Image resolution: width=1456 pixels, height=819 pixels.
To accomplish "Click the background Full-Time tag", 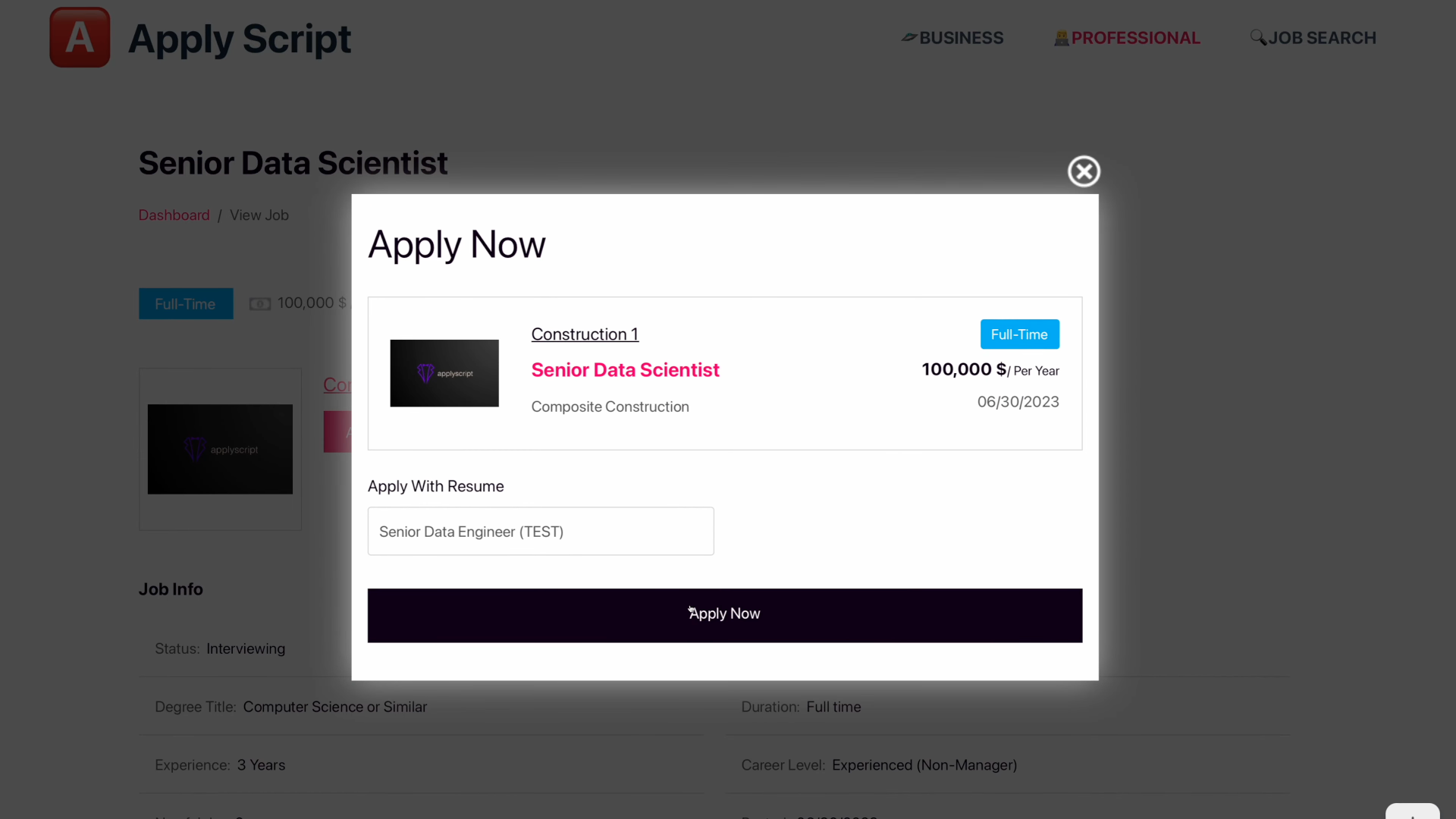I will 186,304.
